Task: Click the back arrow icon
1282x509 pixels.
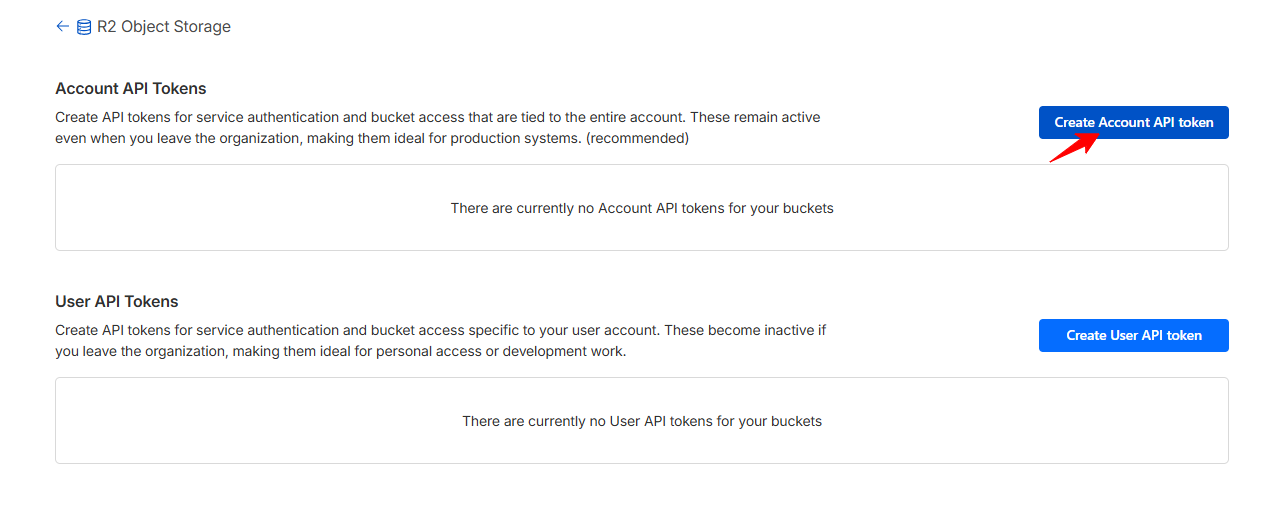Action: (63, 27)
